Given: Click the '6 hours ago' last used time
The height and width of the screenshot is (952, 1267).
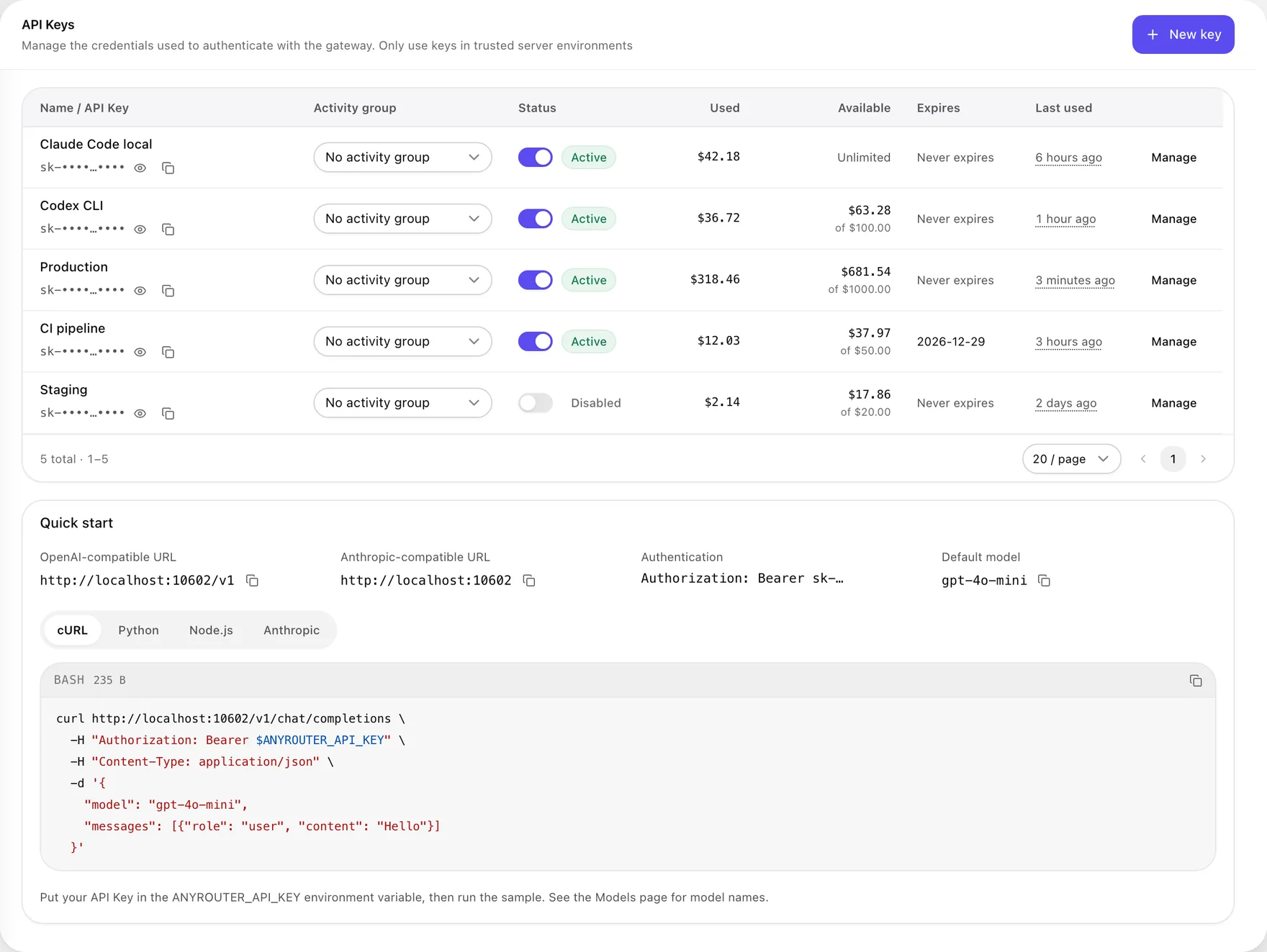Looking at the screenshot, I should pyautogui.click(x=1068, y=158).
